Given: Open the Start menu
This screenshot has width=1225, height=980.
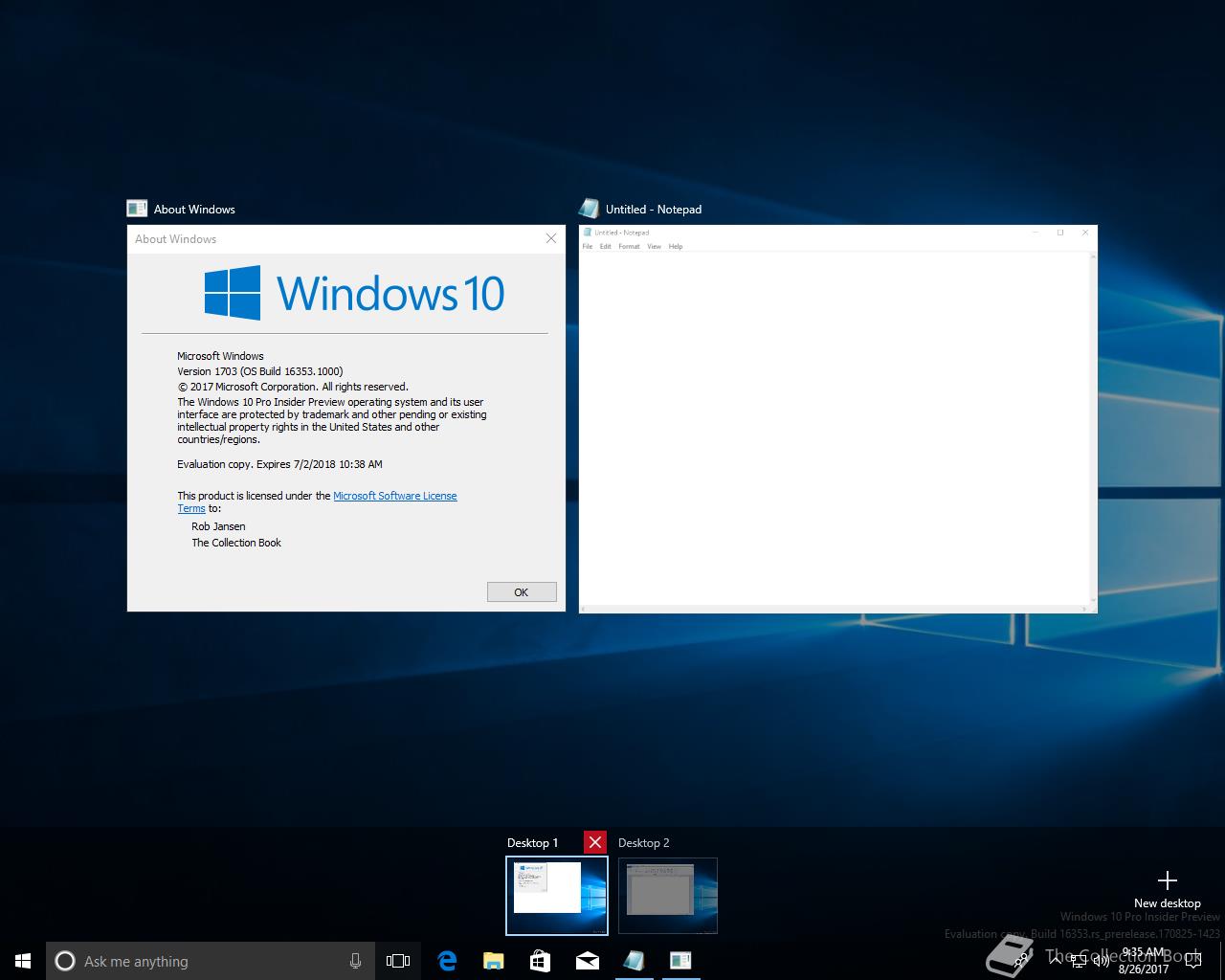Looking at the screenshot, I should point(23,961).
